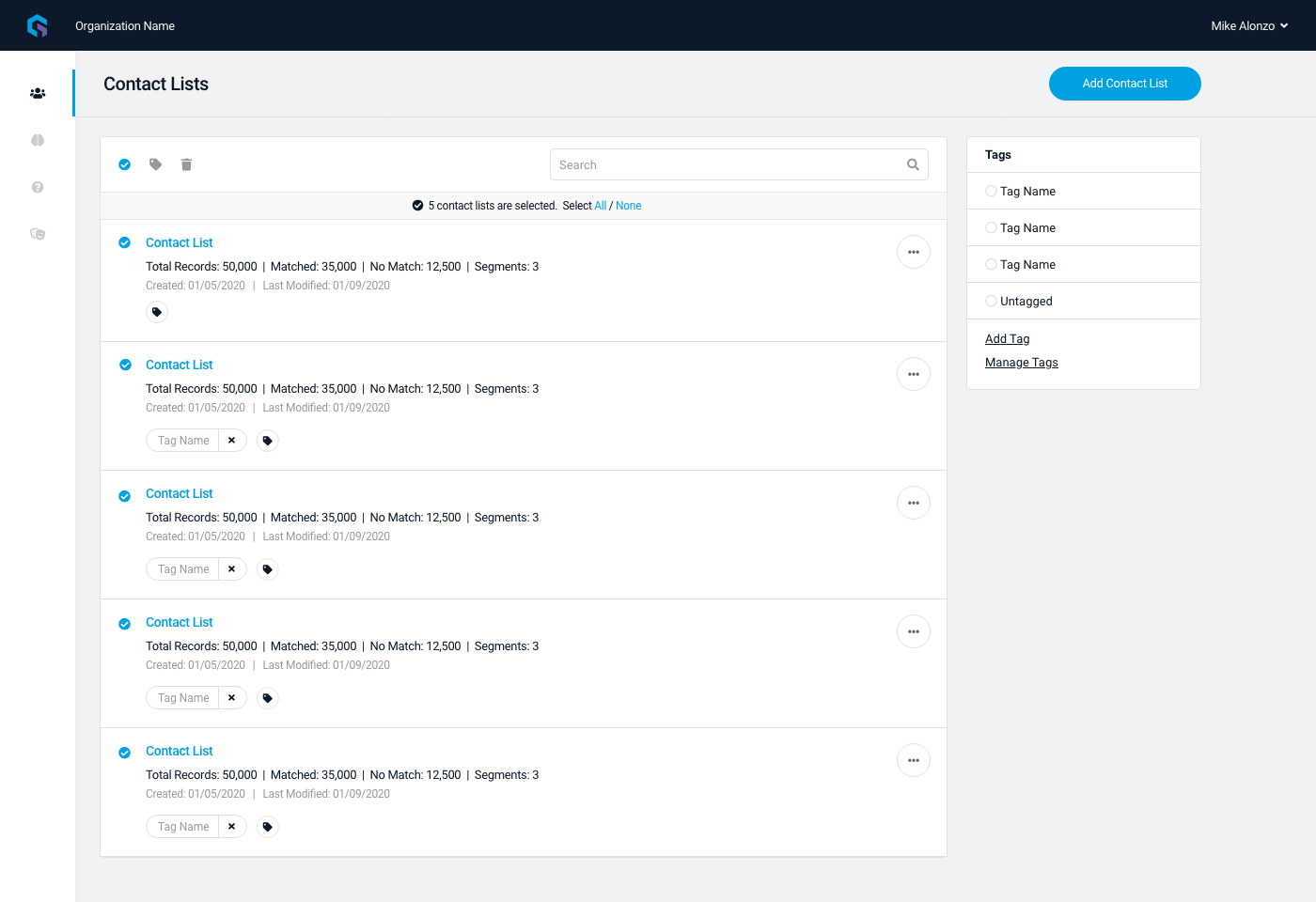Click the None selection link

tap(629, 206)
